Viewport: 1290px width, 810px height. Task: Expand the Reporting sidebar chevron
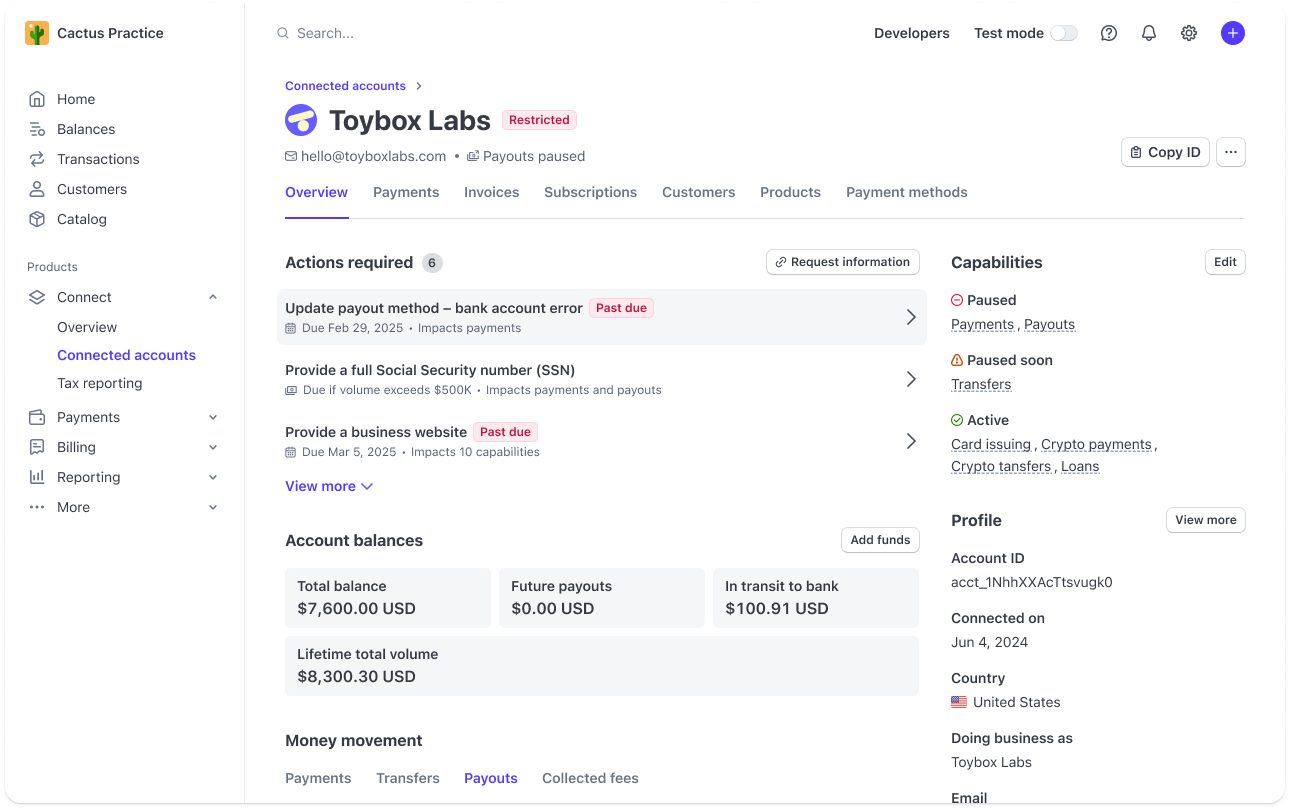213,477
